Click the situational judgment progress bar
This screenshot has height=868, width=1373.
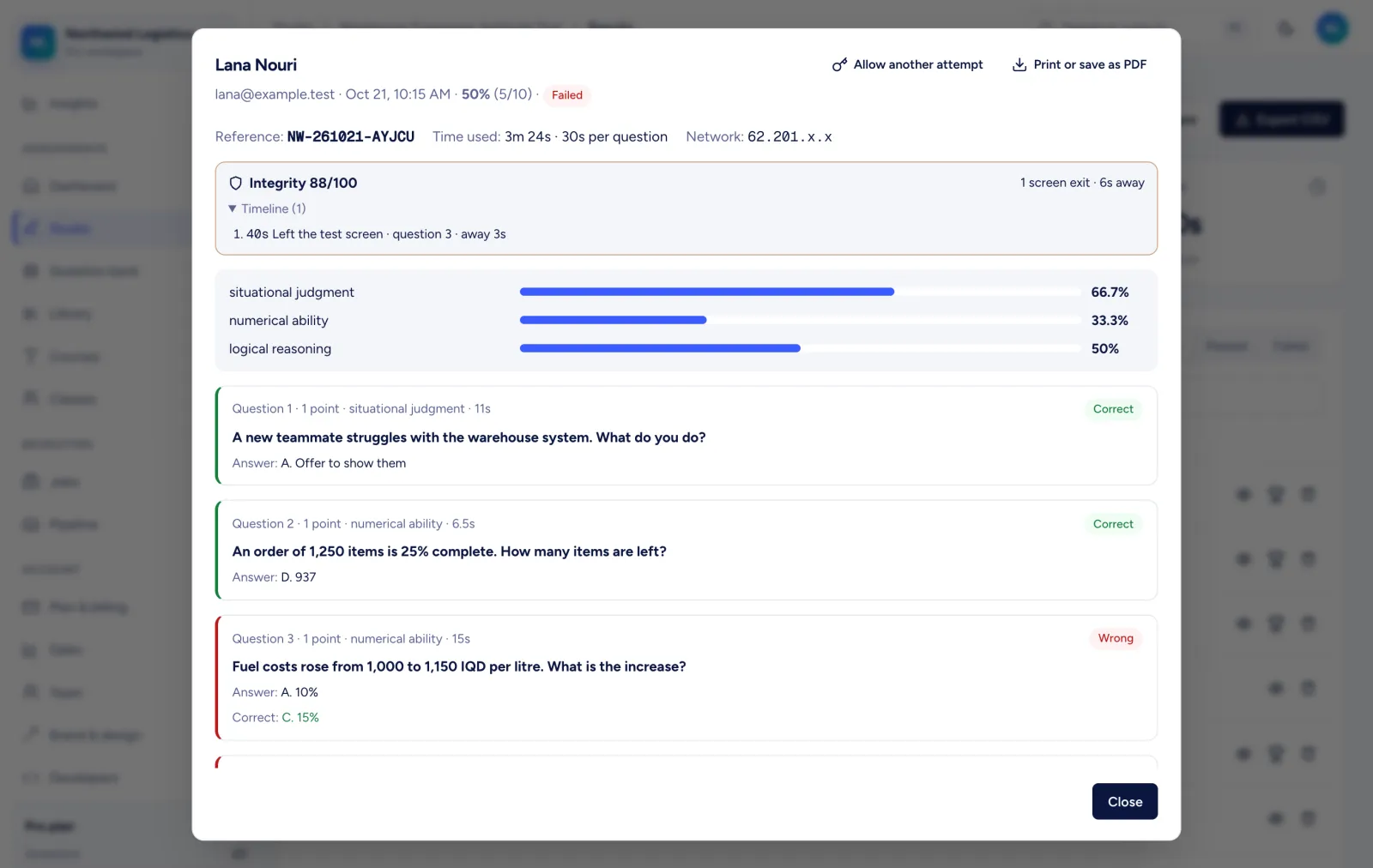pos(800,292)
